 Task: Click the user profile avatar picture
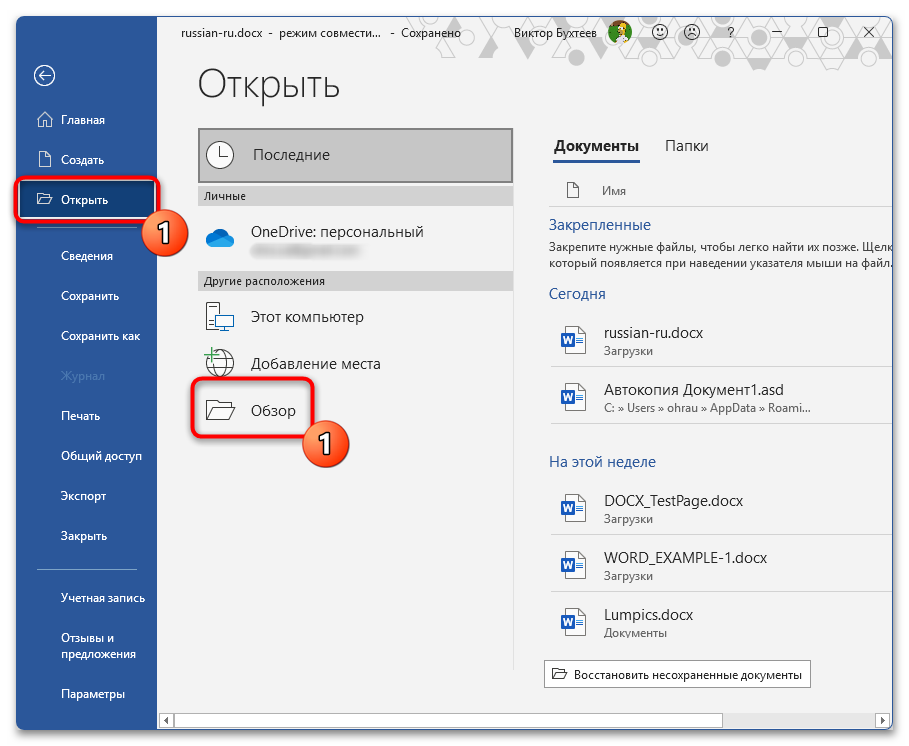(620, 32)
